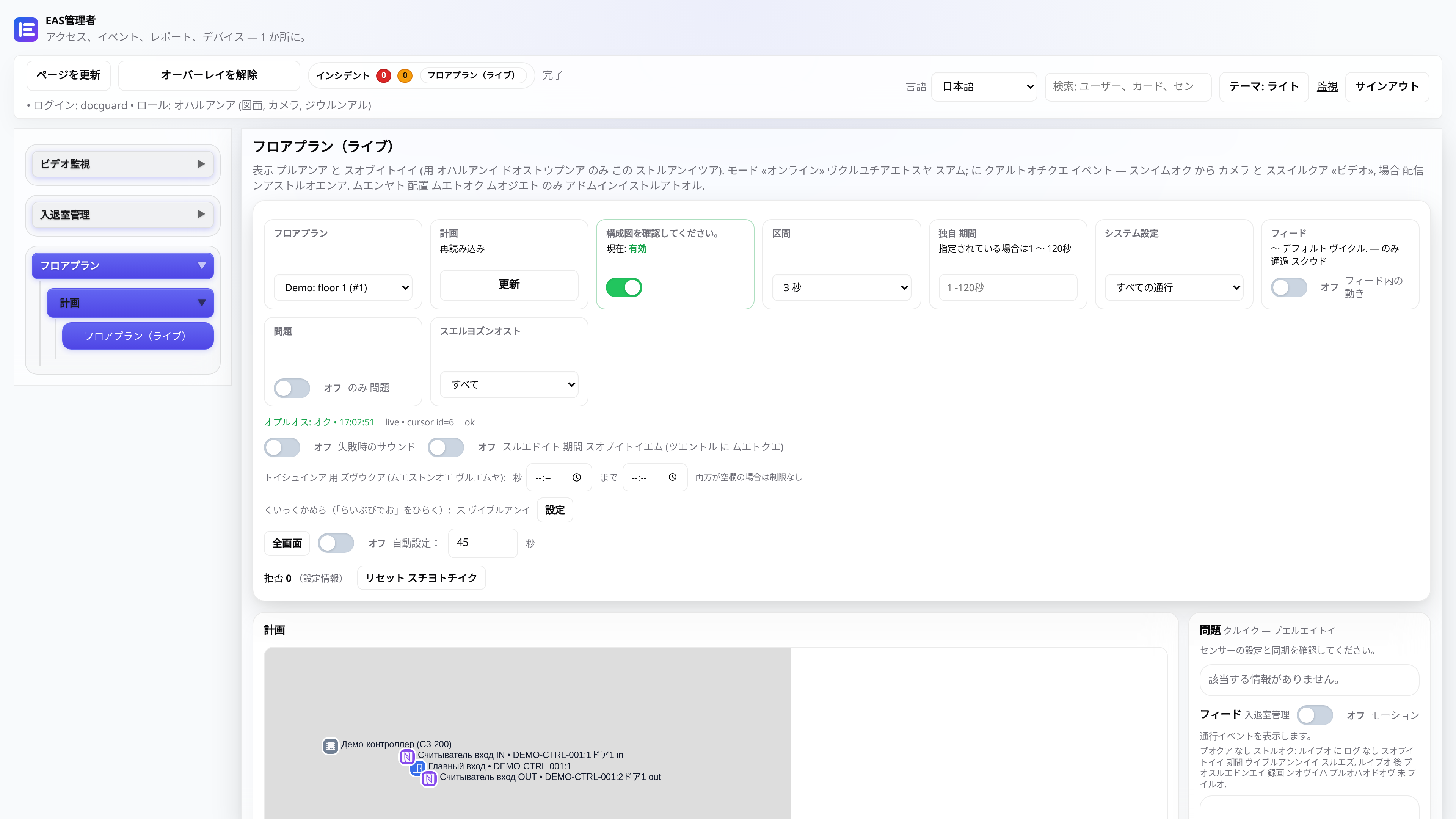Click the 全画面 button
This screenshot has width=1456, height=819.
287,543
